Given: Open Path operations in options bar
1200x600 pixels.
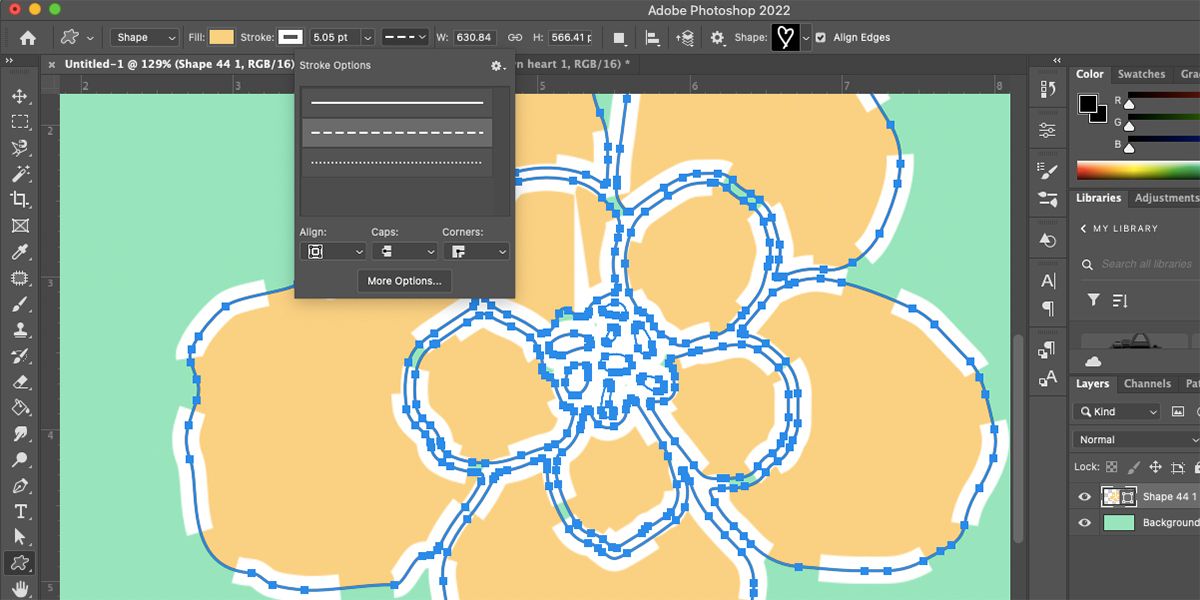Looking at the screenshot, I should pyautogui.click(x=620, y=38).
